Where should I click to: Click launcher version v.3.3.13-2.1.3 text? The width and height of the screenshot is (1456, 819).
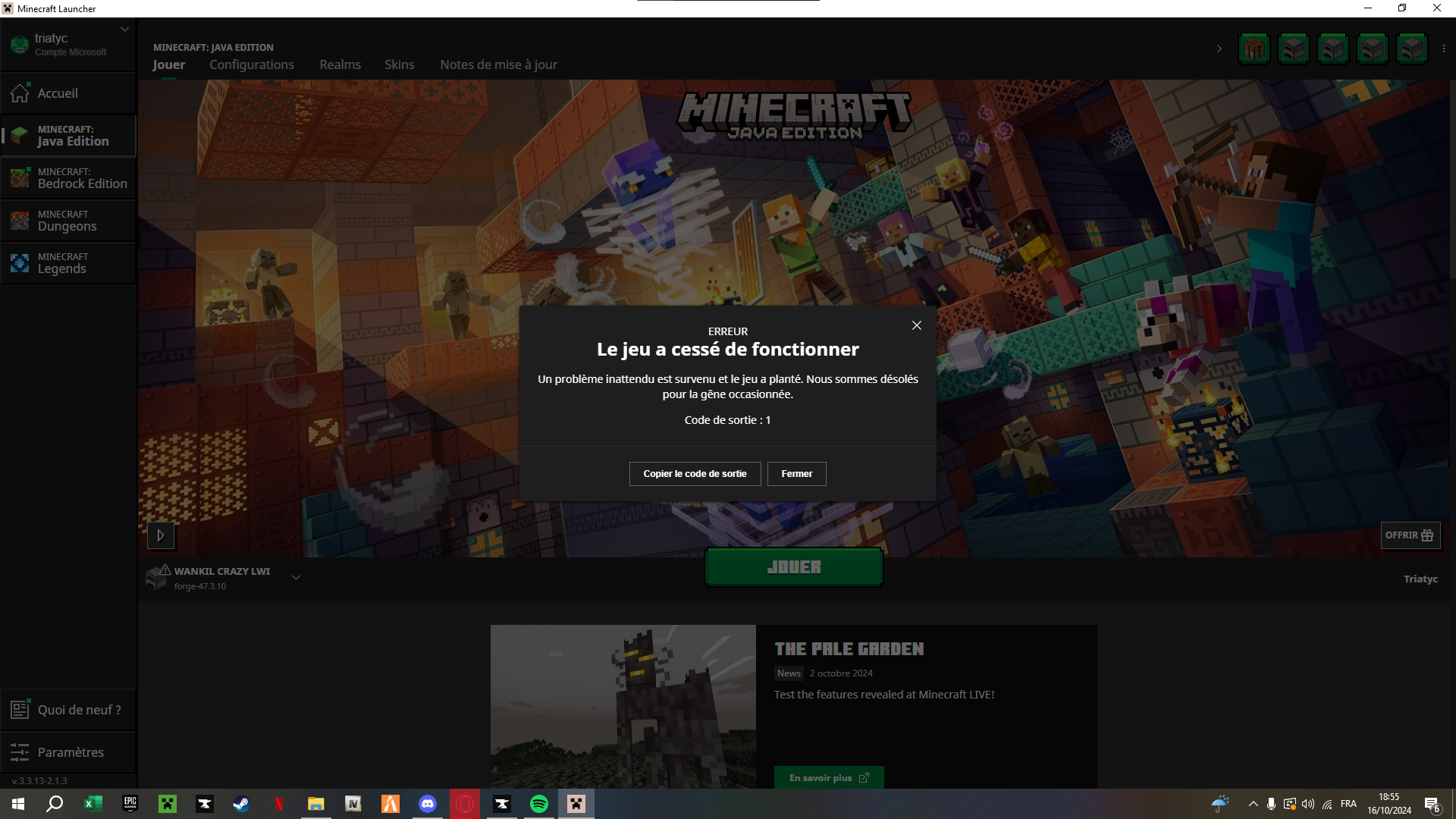(39, 781)
